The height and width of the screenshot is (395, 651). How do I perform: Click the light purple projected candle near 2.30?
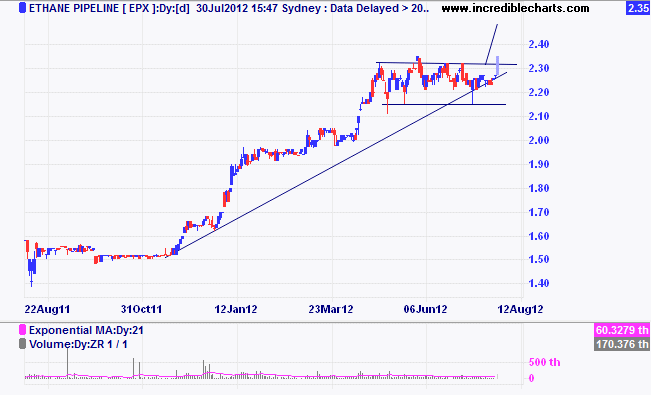point(497,66)
